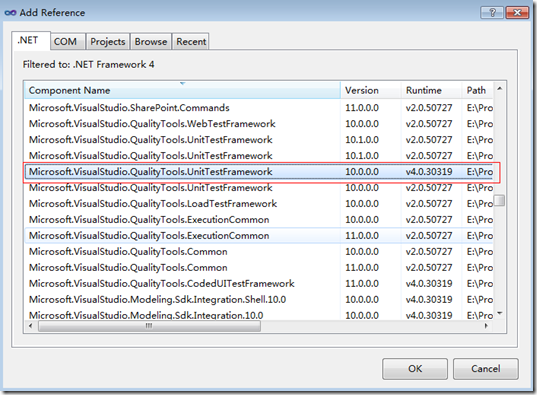Viewport: 537px width, 395px height.
Task: Click the horizontal scrollbar right arrow
Action: (x=486, y=326)
